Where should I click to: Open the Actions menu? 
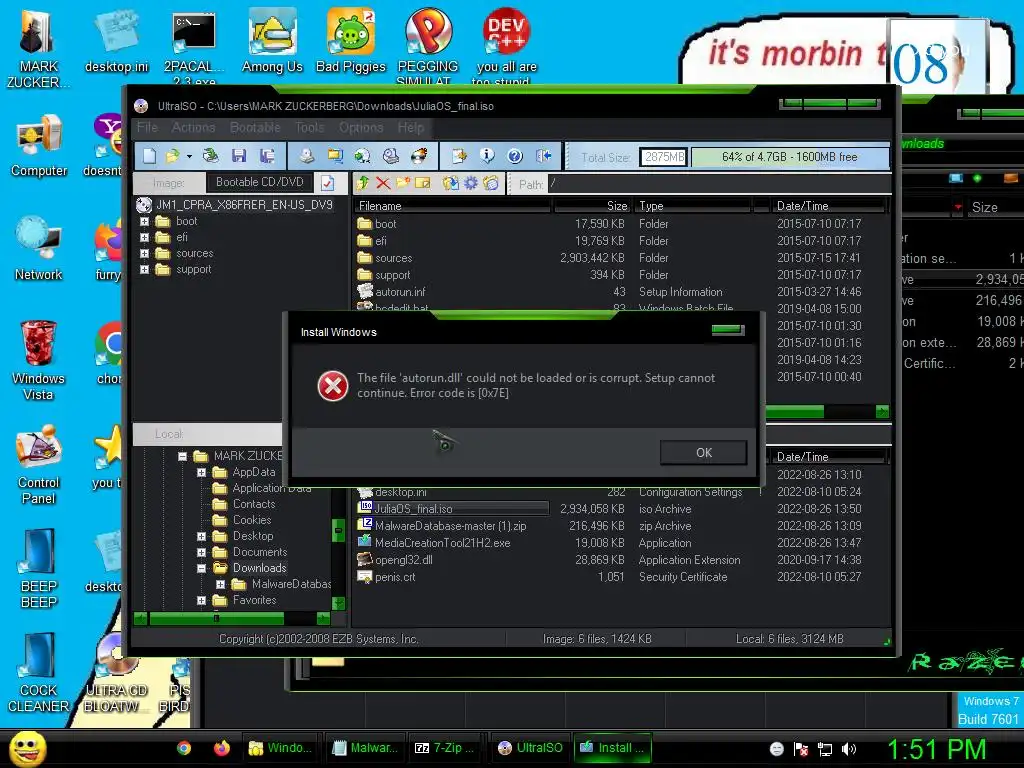pos(193,127)
